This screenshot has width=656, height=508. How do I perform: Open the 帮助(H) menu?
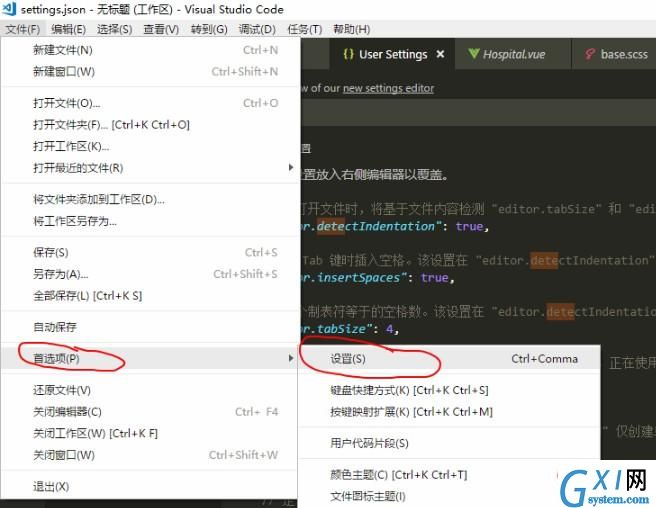351,29
